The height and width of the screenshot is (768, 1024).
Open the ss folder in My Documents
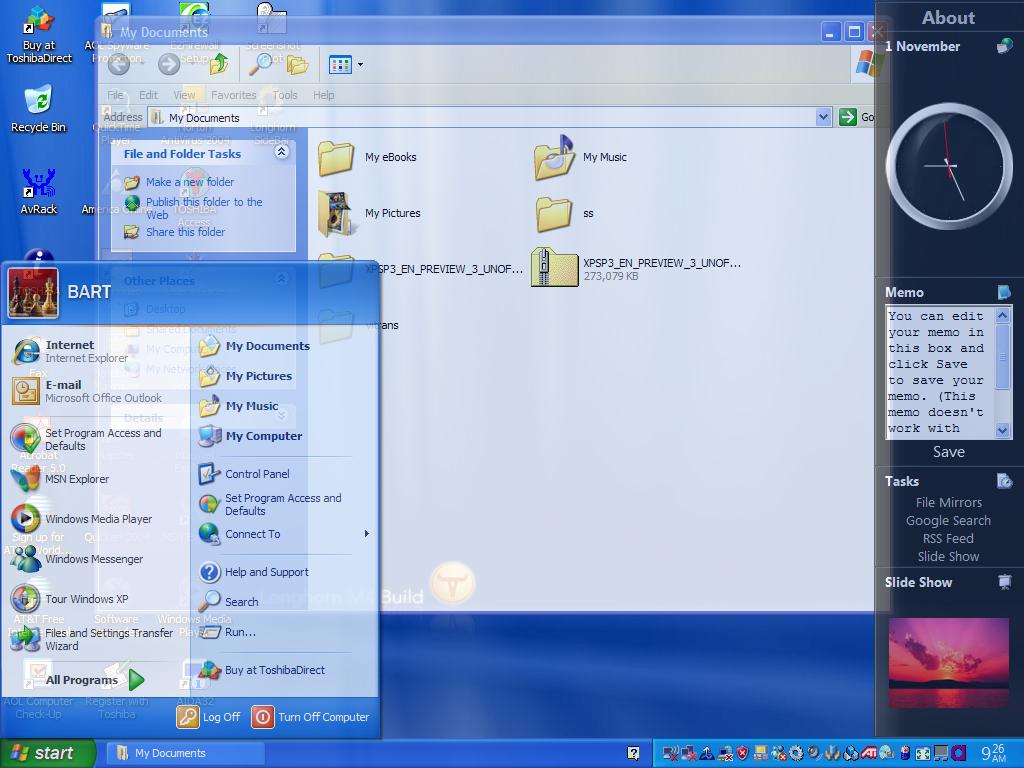click(565, 214)
